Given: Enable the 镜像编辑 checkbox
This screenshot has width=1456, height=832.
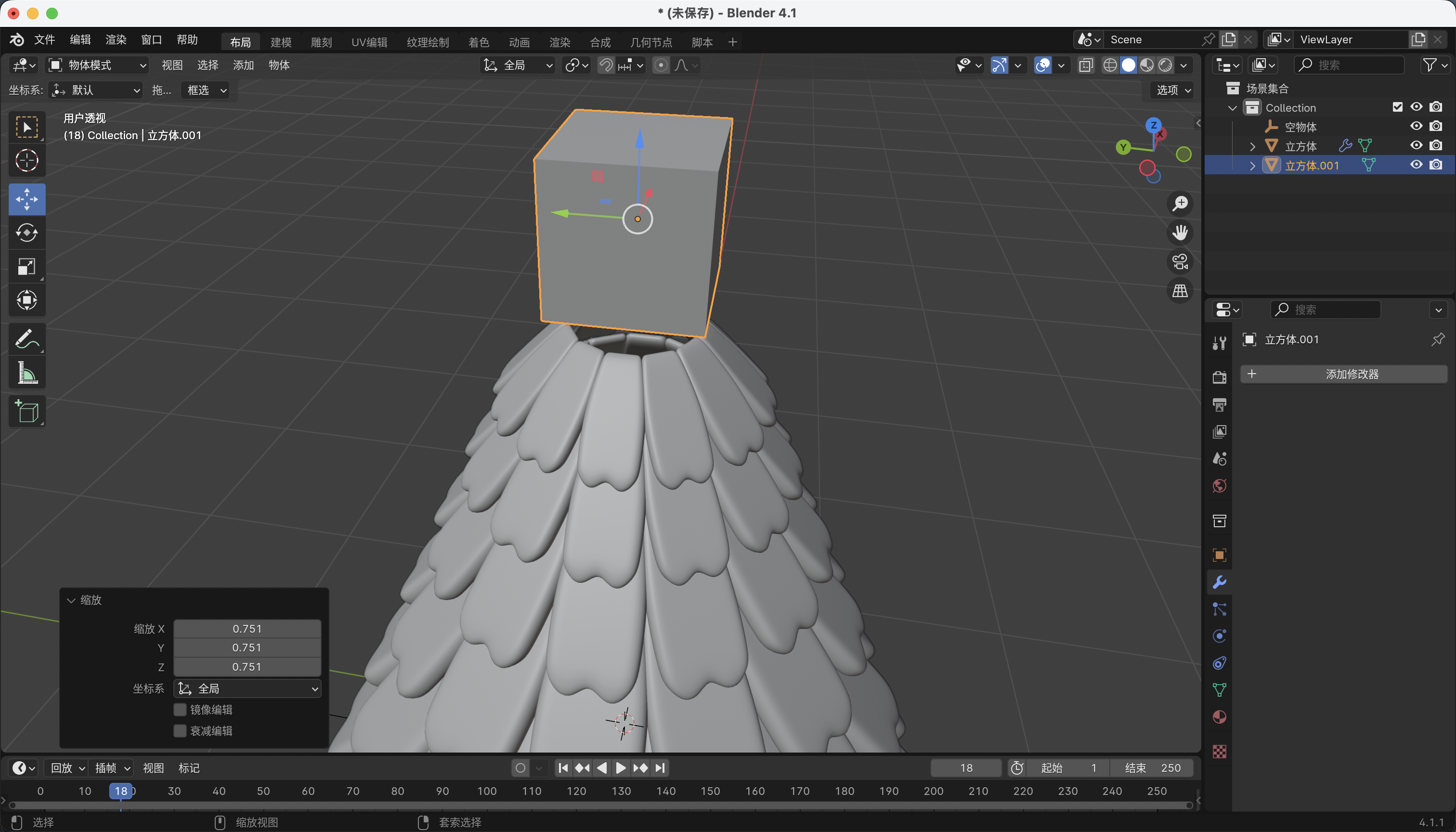Looking at the screenshot, I should click(x=180, y=710).
